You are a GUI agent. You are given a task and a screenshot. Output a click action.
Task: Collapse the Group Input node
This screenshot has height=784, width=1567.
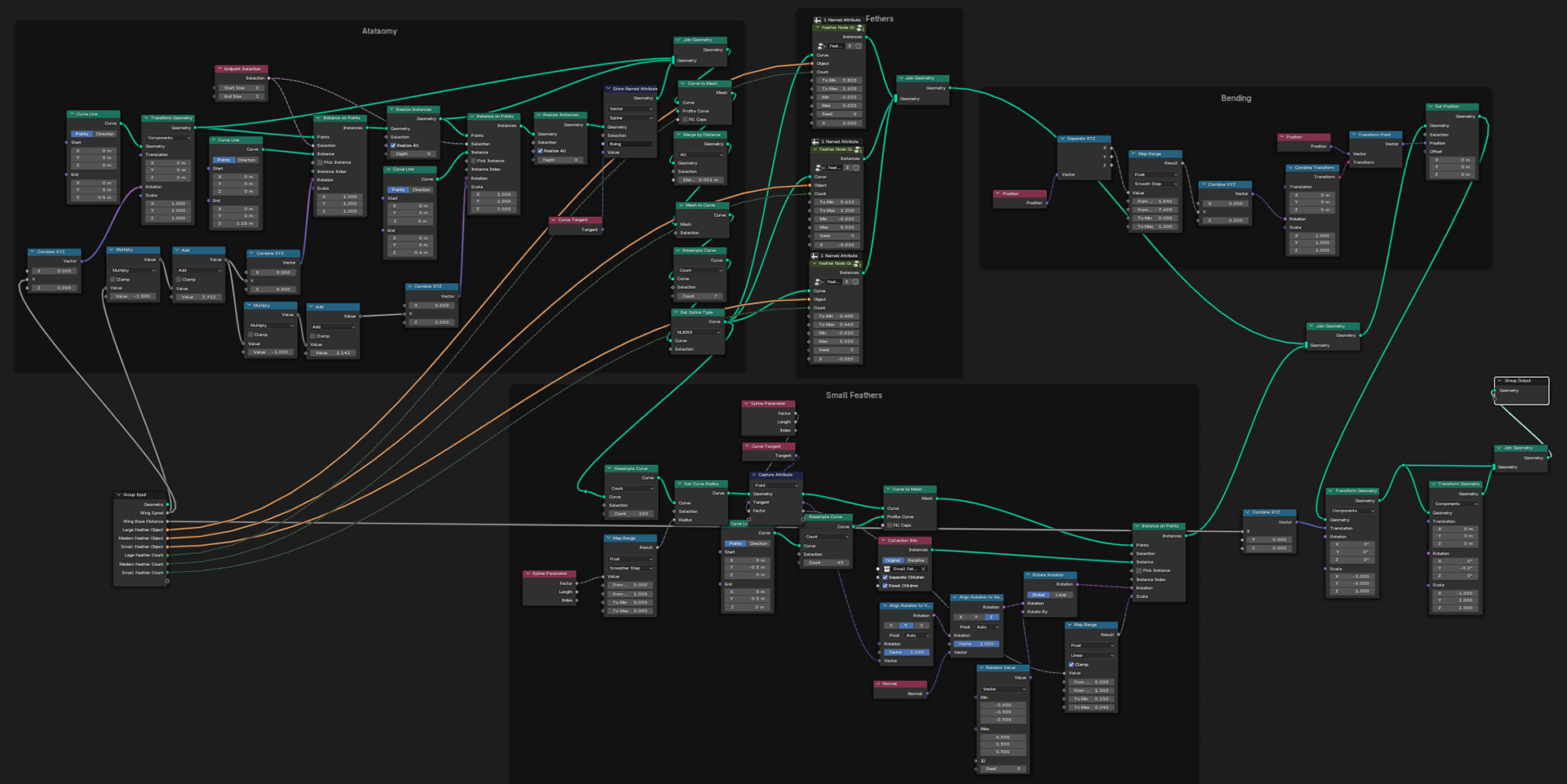pos(119,494)
